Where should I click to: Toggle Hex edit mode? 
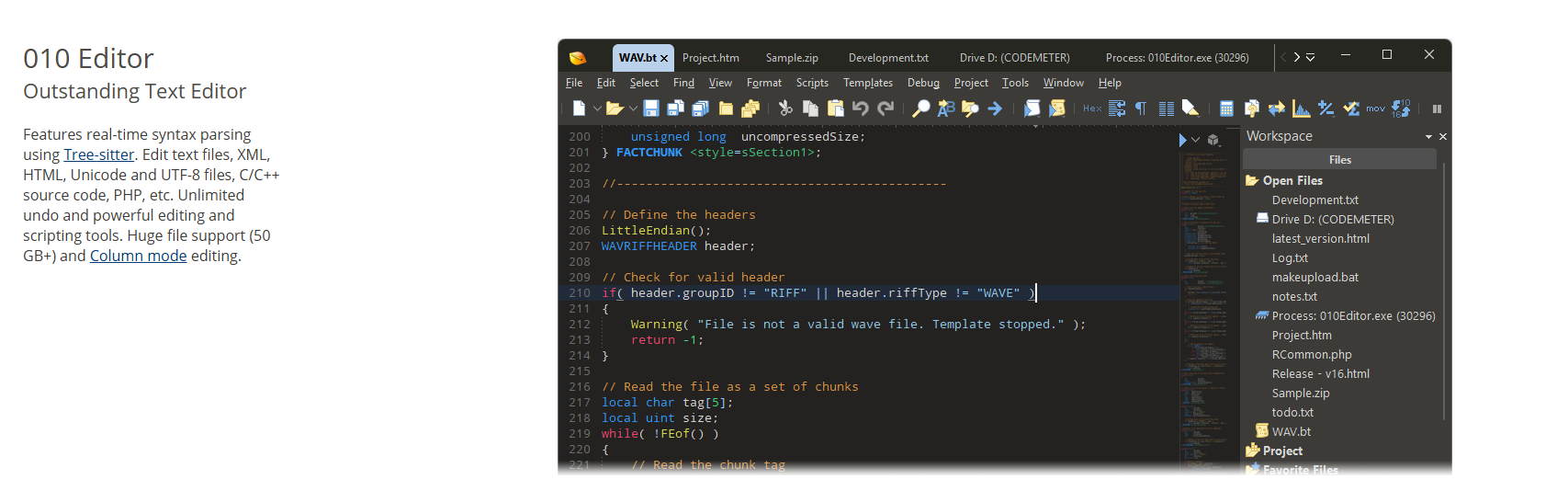1092,108
